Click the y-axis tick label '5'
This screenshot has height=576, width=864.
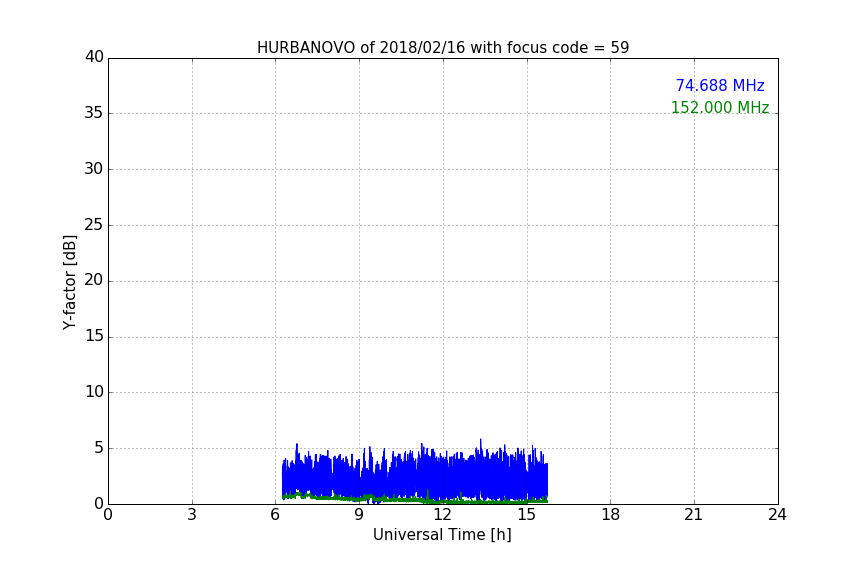click(x=99, y=448)
